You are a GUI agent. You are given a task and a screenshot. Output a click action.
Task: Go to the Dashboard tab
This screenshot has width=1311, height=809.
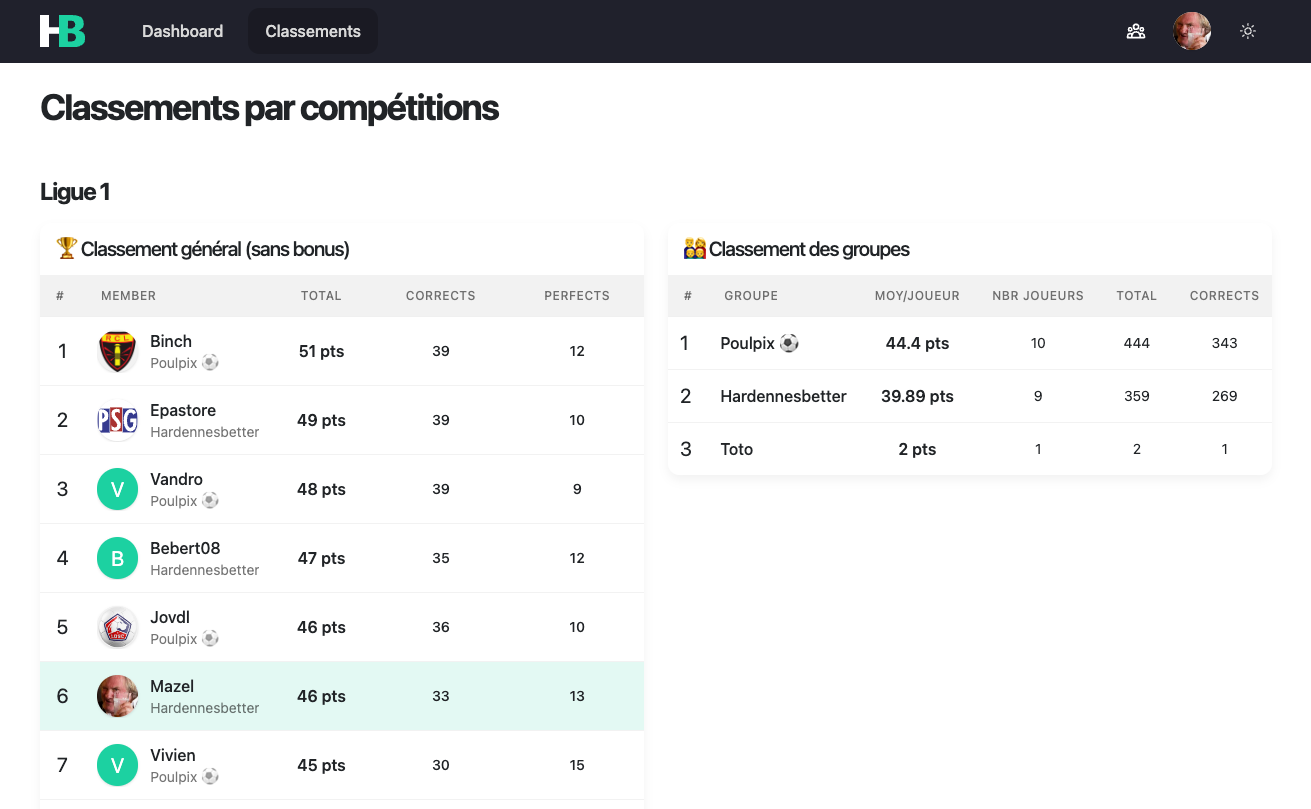(x=182, y=31)
